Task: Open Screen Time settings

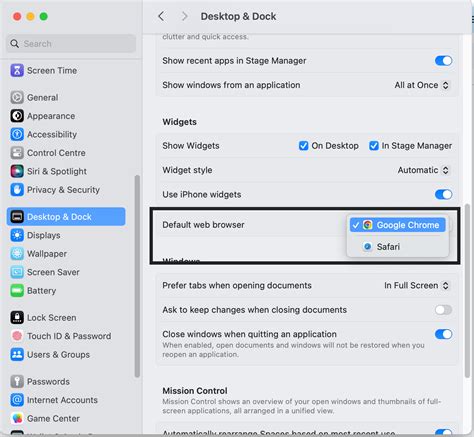Action: coord(66,70)
